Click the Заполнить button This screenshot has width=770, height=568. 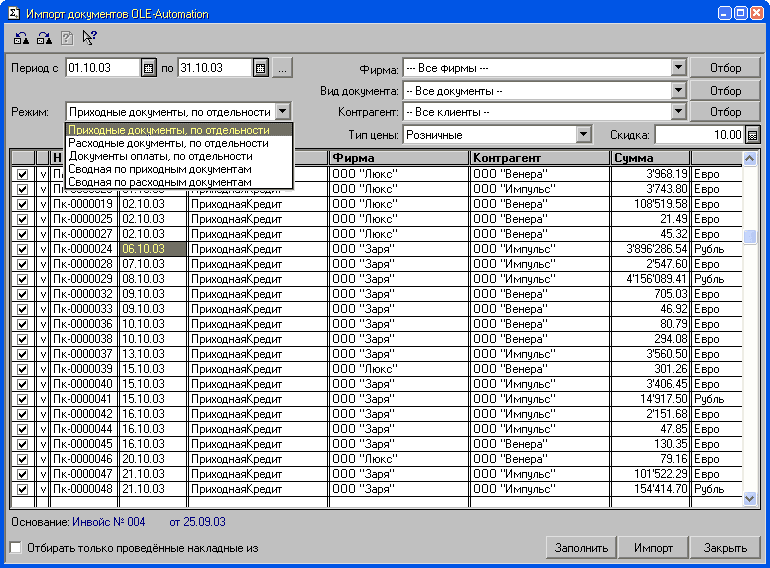coord(581,548)
